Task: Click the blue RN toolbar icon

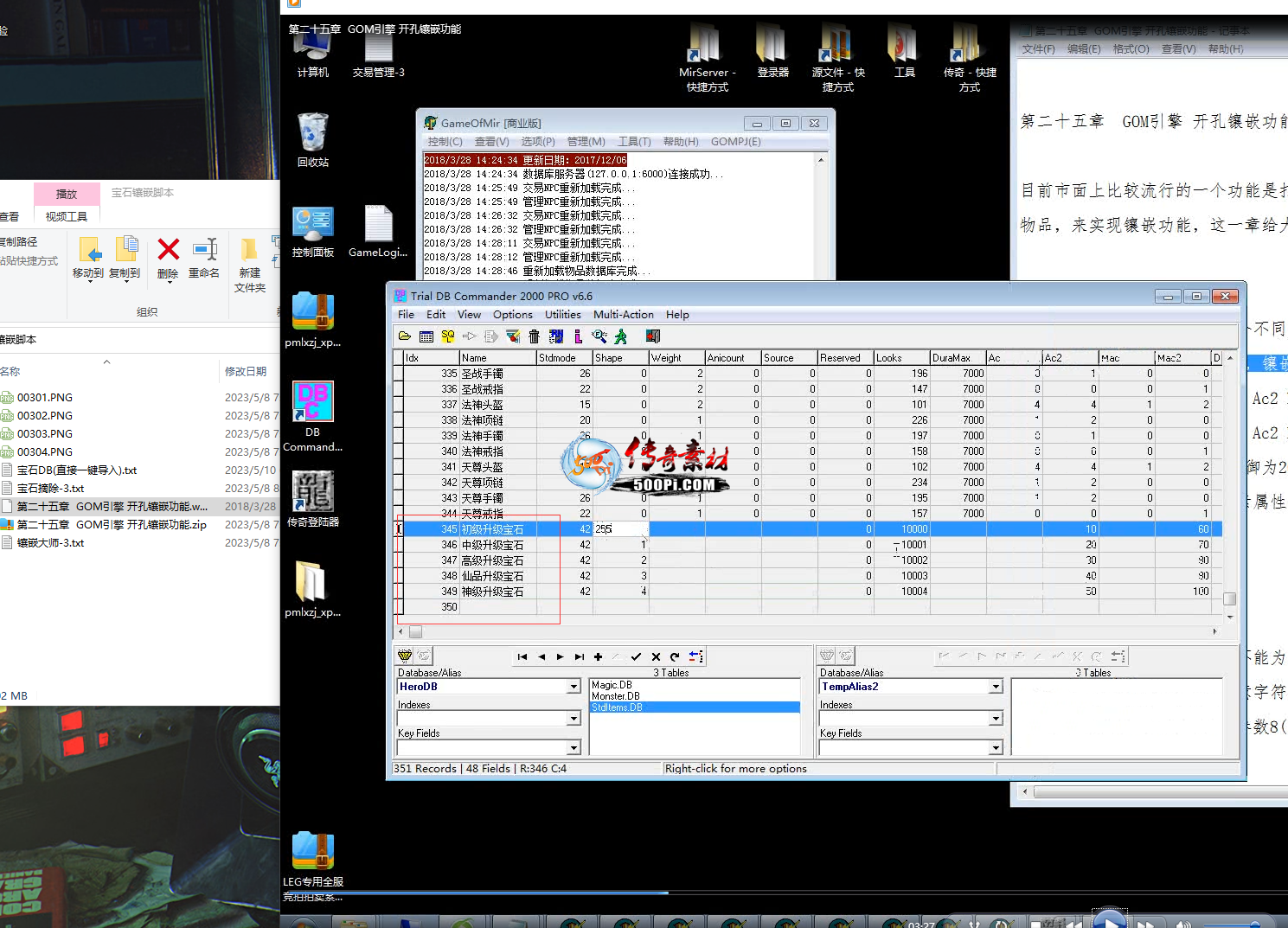Action: pyautogui.click(x=556, y=336)
